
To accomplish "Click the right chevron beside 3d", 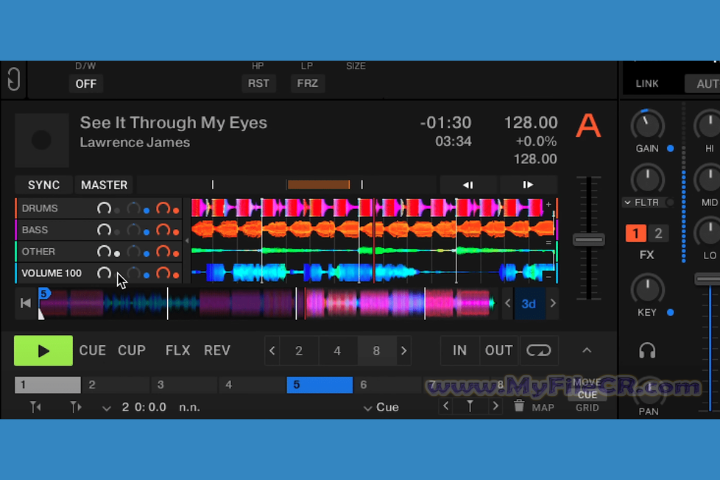I will tap(552, 303).
